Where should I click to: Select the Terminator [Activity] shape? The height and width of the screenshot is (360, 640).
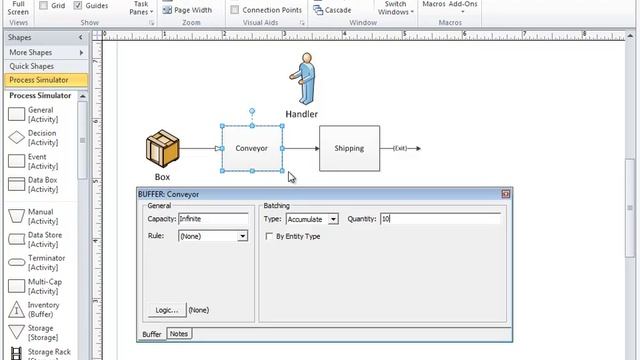(x=36, y=263)
